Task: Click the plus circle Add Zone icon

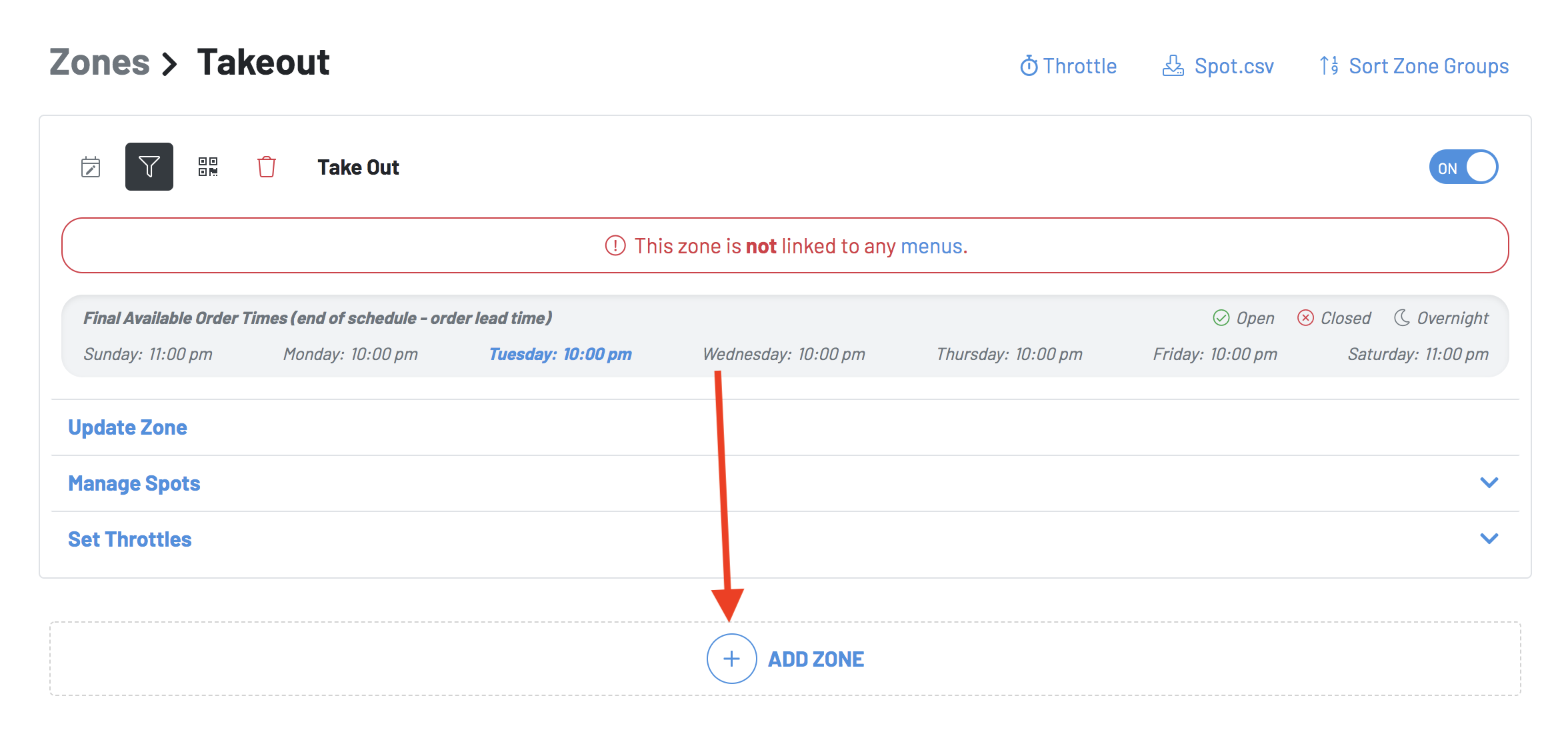Action: click(731, 659)
